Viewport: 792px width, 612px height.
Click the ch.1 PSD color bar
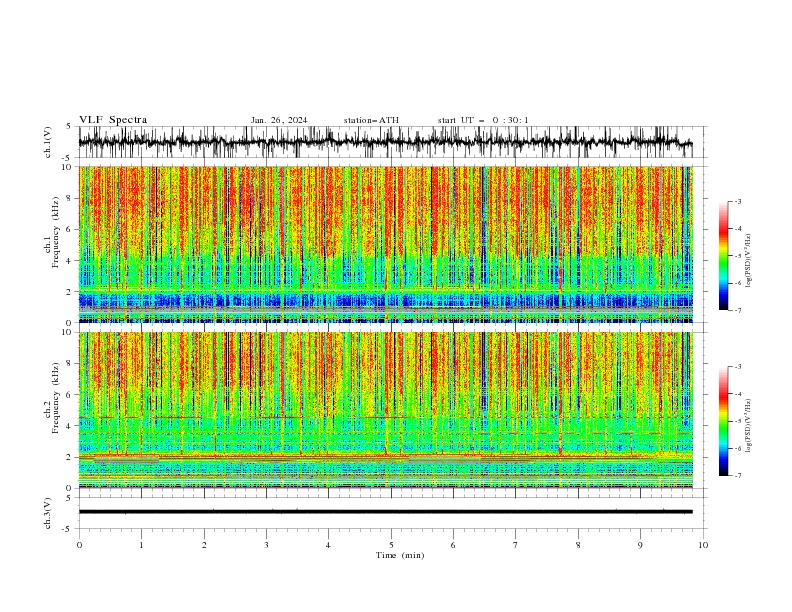723,256
